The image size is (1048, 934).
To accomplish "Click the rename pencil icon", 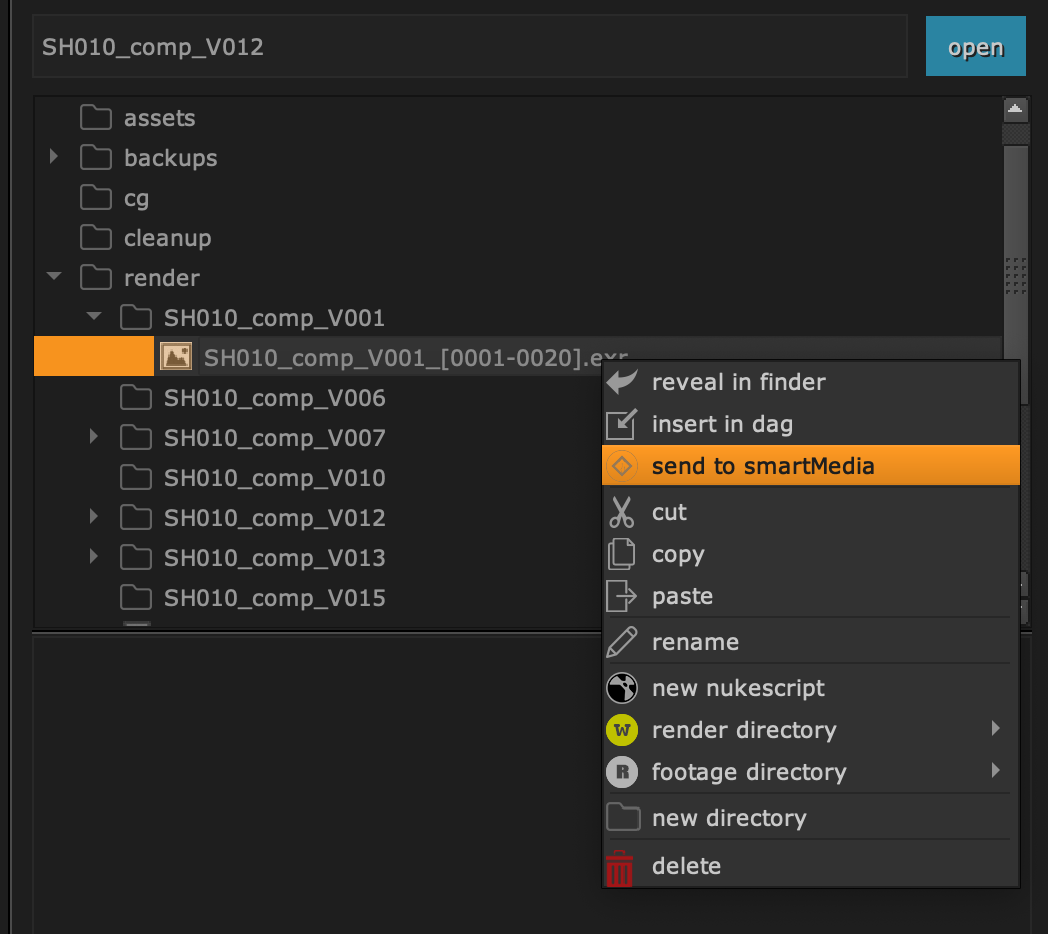I will tap(622, 642).
